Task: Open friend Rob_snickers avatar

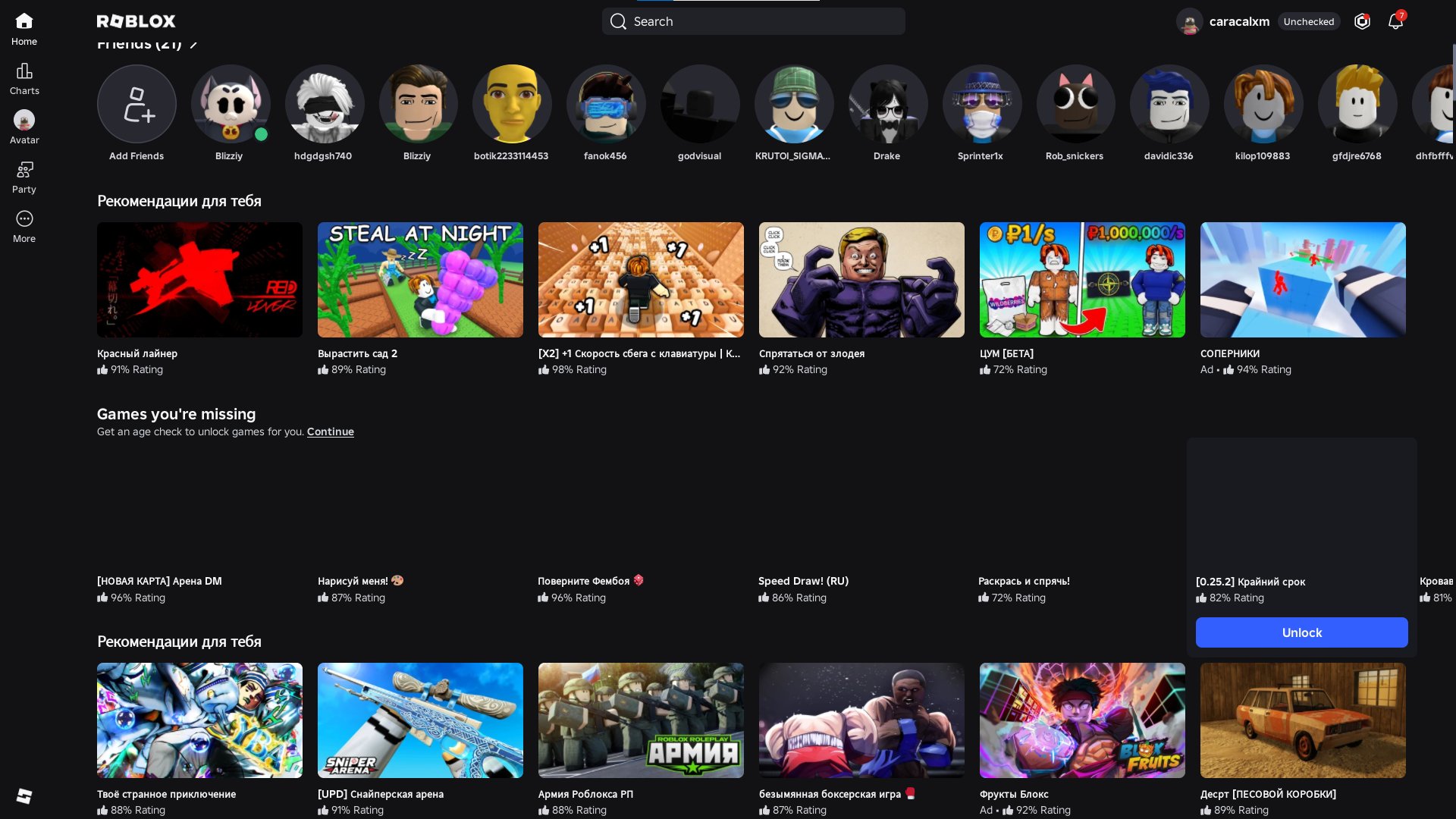Action: 1075,104
